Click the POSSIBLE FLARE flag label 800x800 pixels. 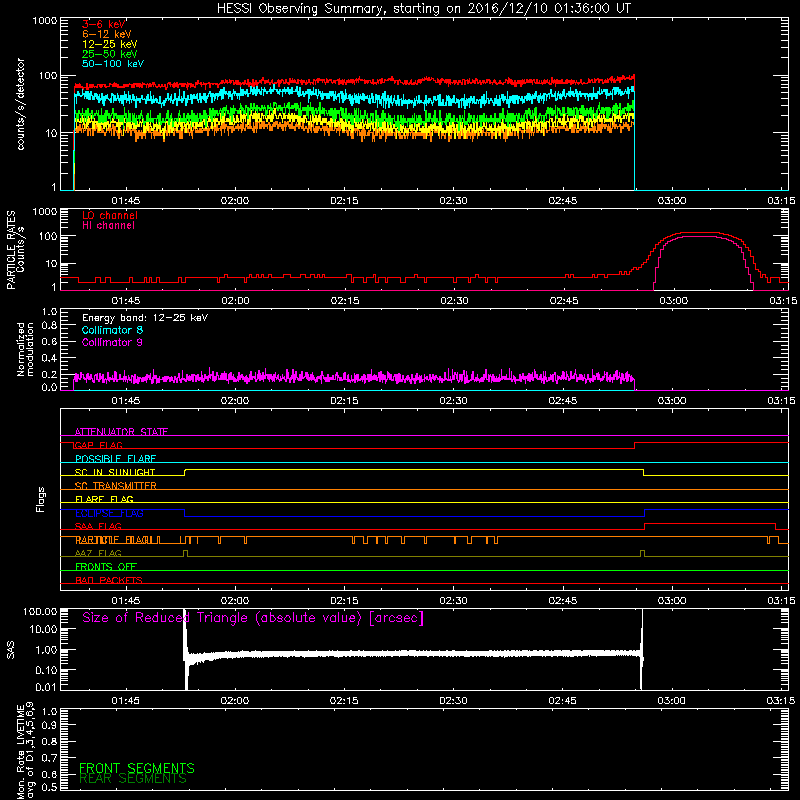pyautogui.click(x=115, y=459)
